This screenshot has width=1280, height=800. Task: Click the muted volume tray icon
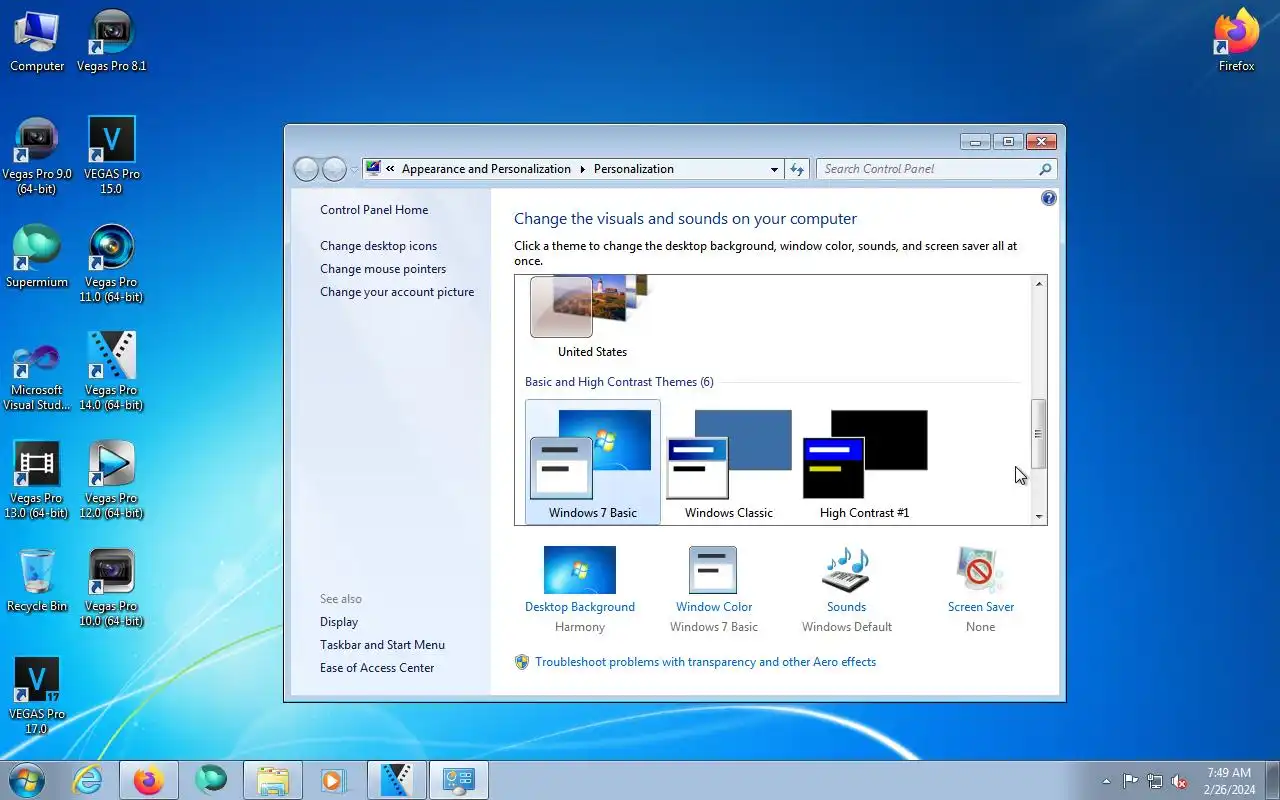[x=1179, y=781]
